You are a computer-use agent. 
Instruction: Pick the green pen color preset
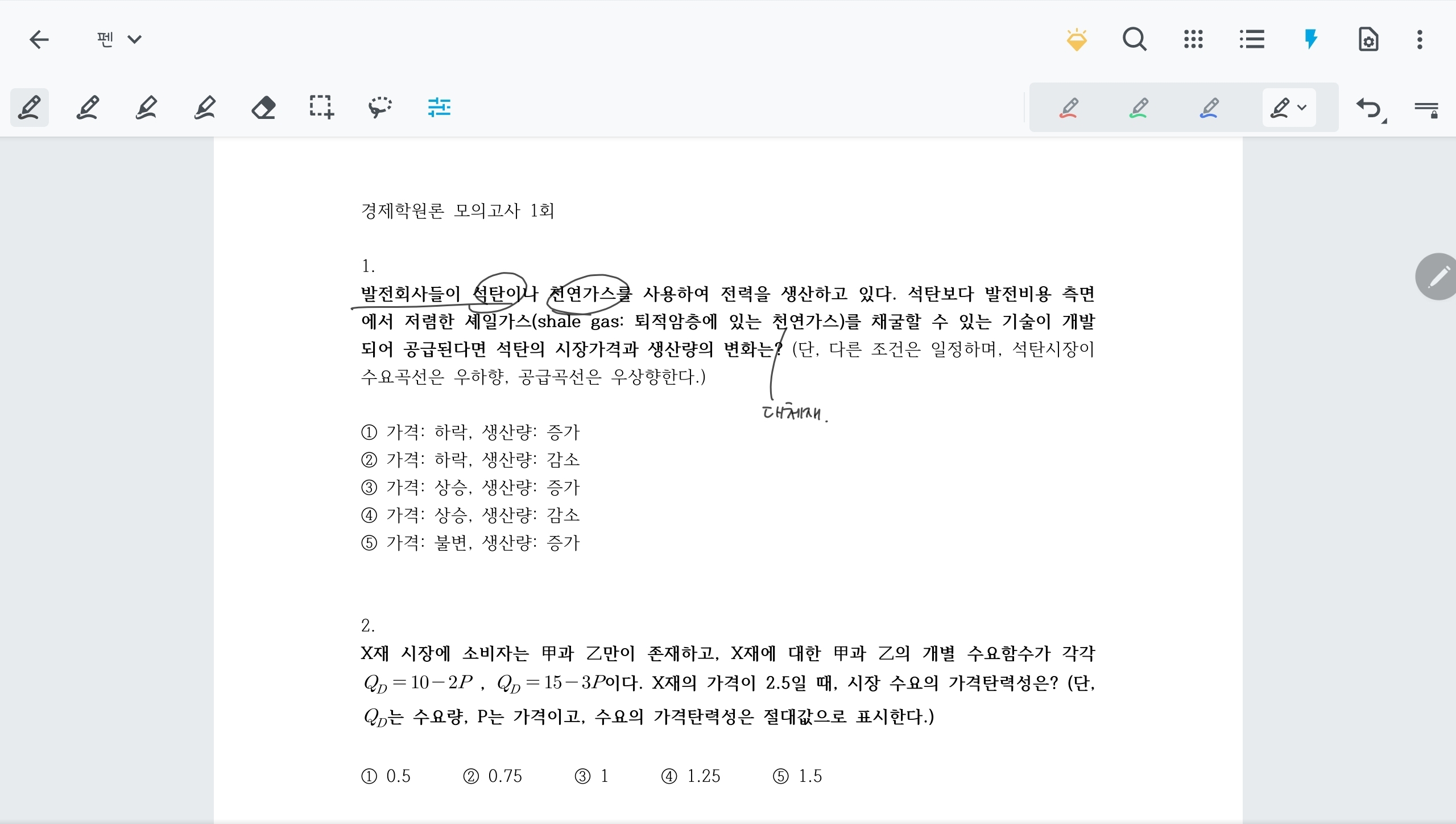[1139, 107]
